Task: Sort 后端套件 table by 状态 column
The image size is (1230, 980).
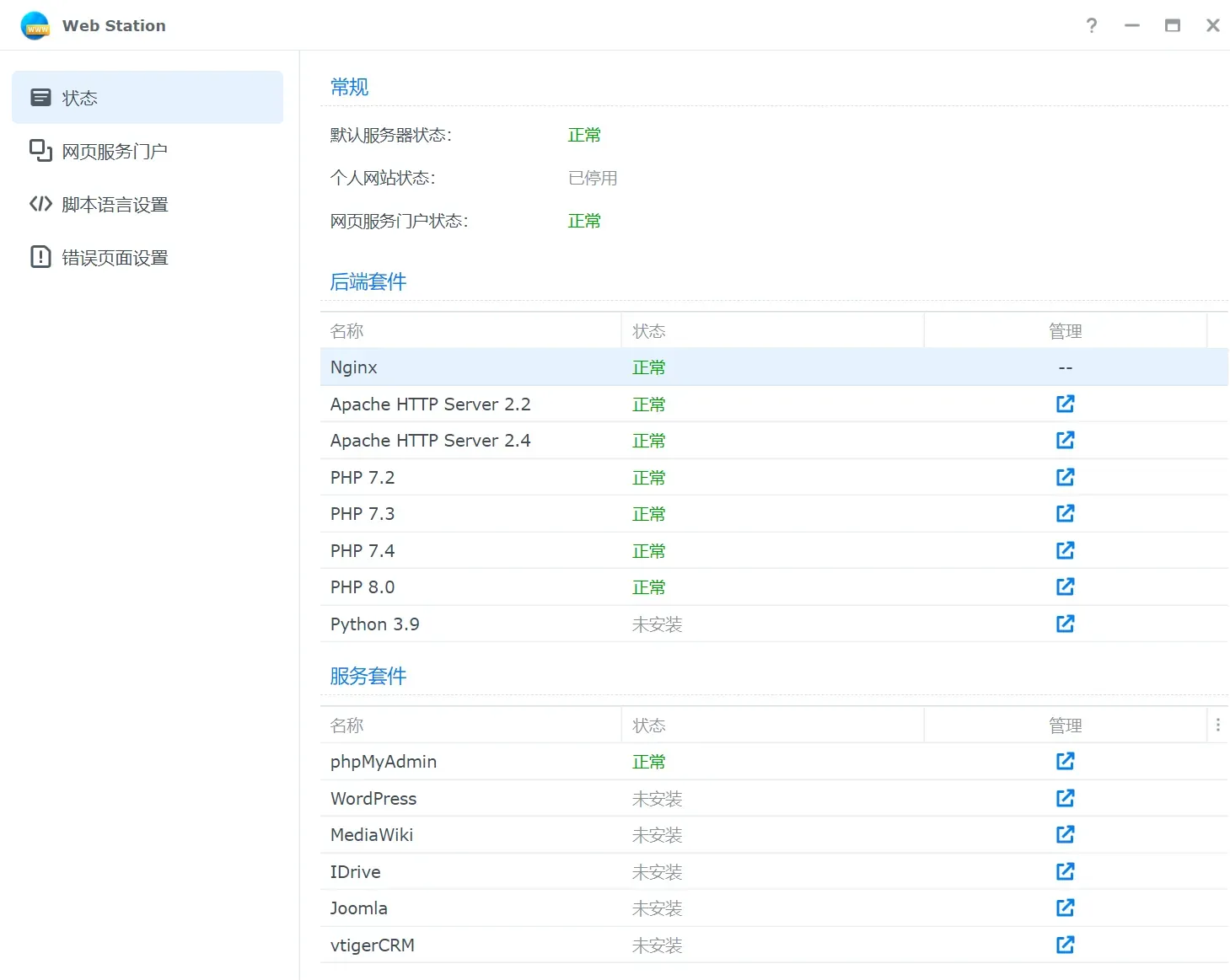Action: (772, 330)
